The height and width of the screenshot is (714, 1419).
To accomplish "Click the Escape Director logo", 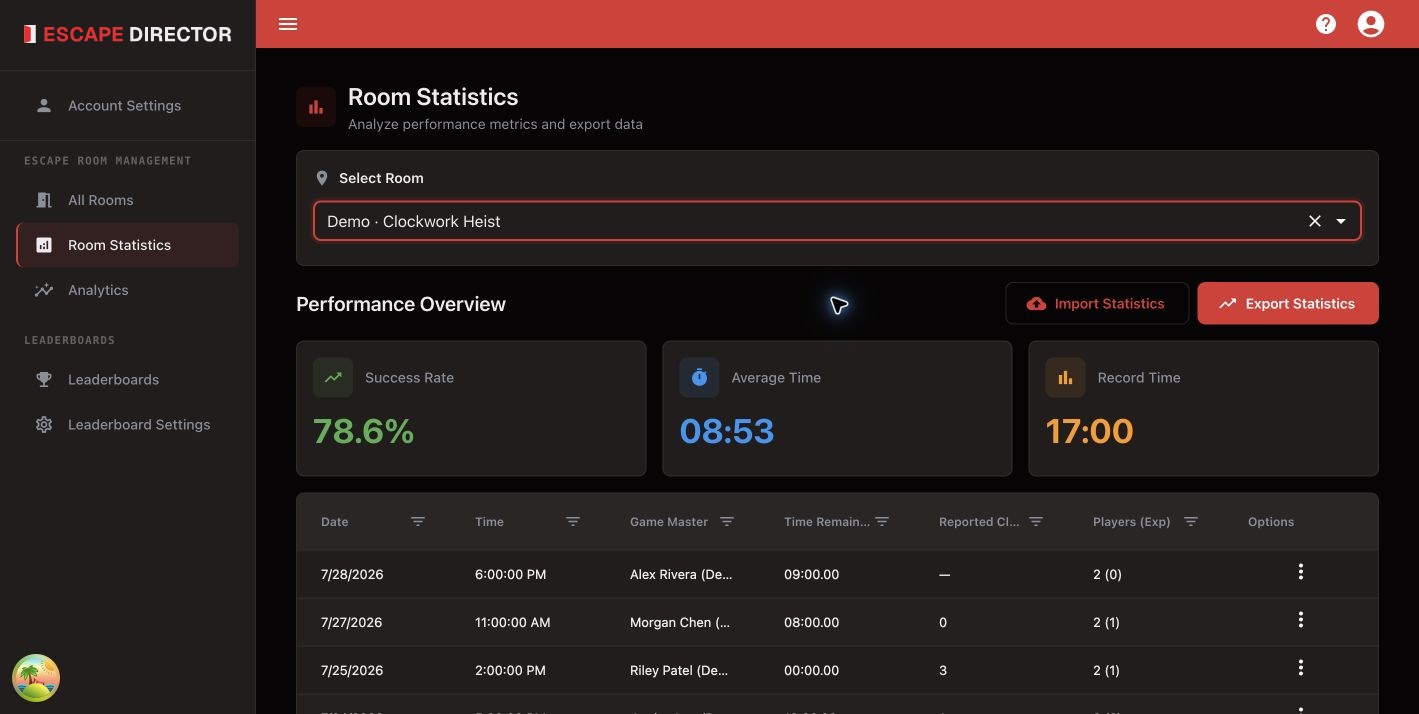I will click(x=128, y=34).
